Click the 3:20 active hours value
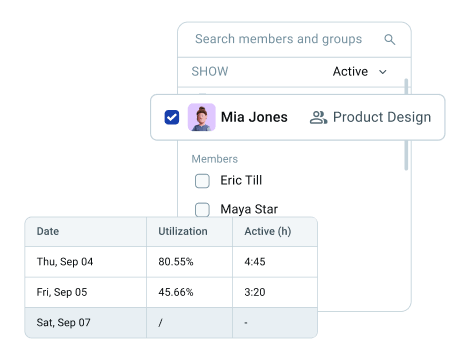This screenshot has height=360, width=470. [x=255, y=292]
